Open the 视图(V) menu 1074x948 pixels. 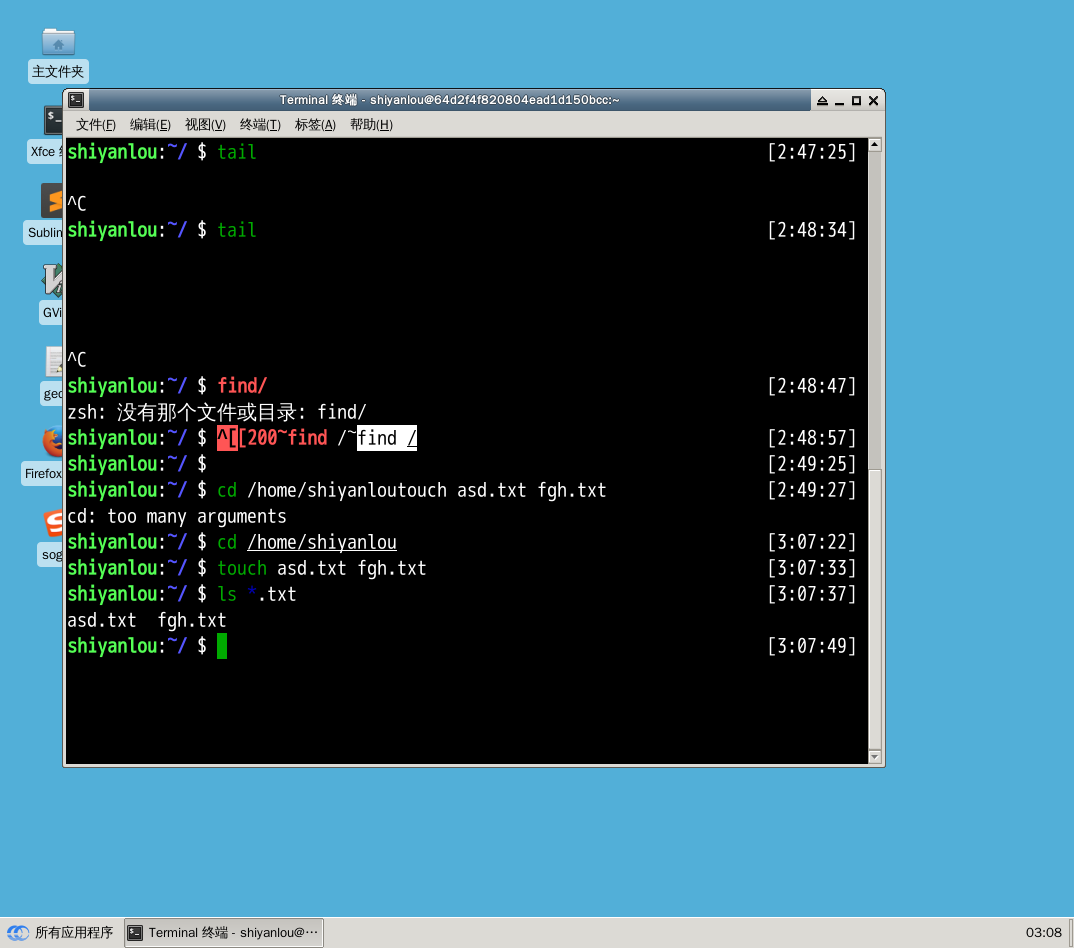tap(205, 125)
